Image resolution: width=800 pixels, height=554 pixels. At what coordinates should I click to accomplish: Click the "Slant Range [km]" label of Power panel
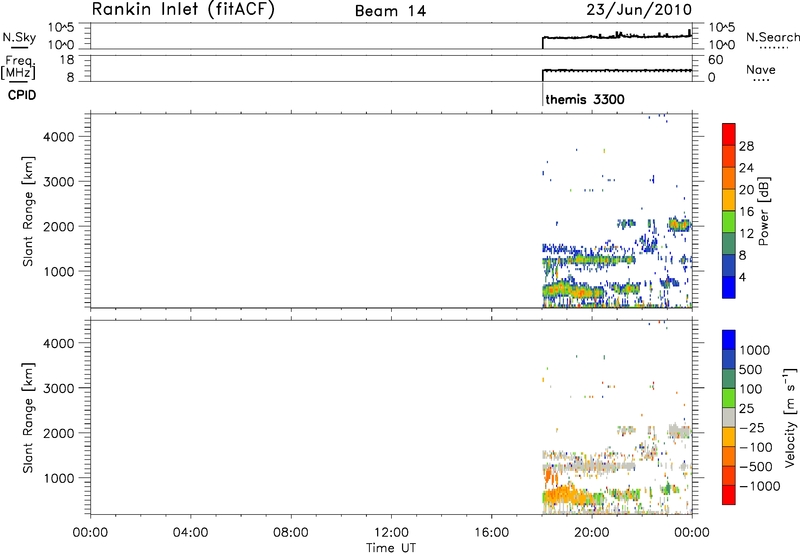[28, 212]
